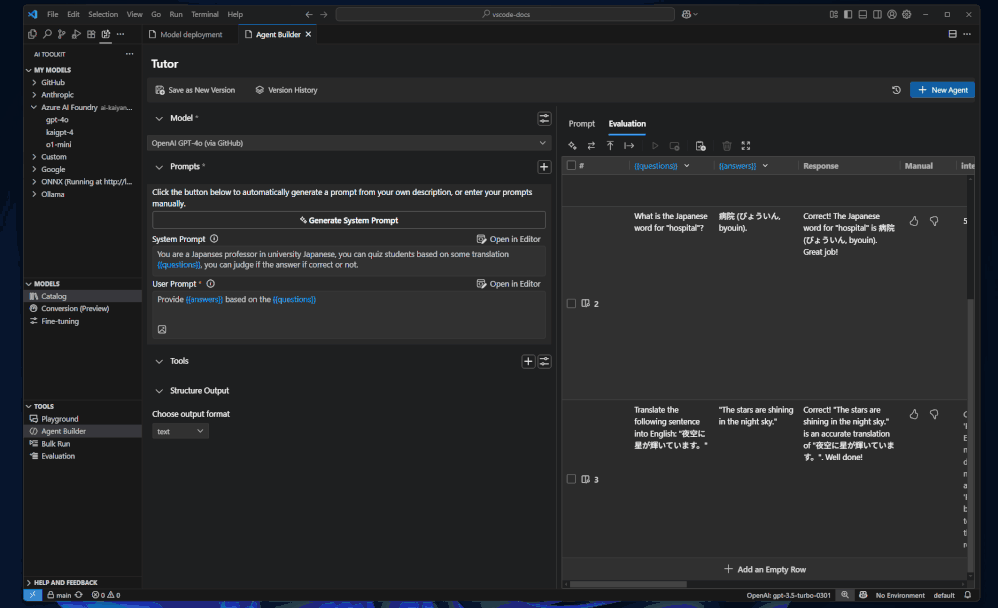Click the fullscreen expand icon in Evaluation toolbar
998x608 pixels.
[745, 146]
